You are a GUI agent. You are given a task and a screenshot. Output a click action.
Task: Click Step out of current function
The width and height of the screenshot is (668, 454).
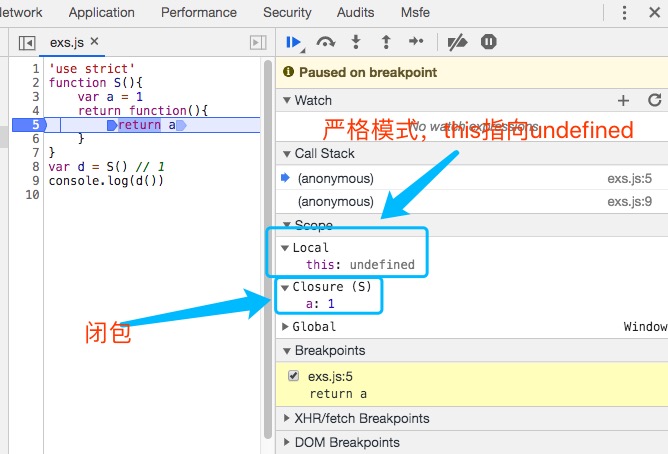point(385,42)
